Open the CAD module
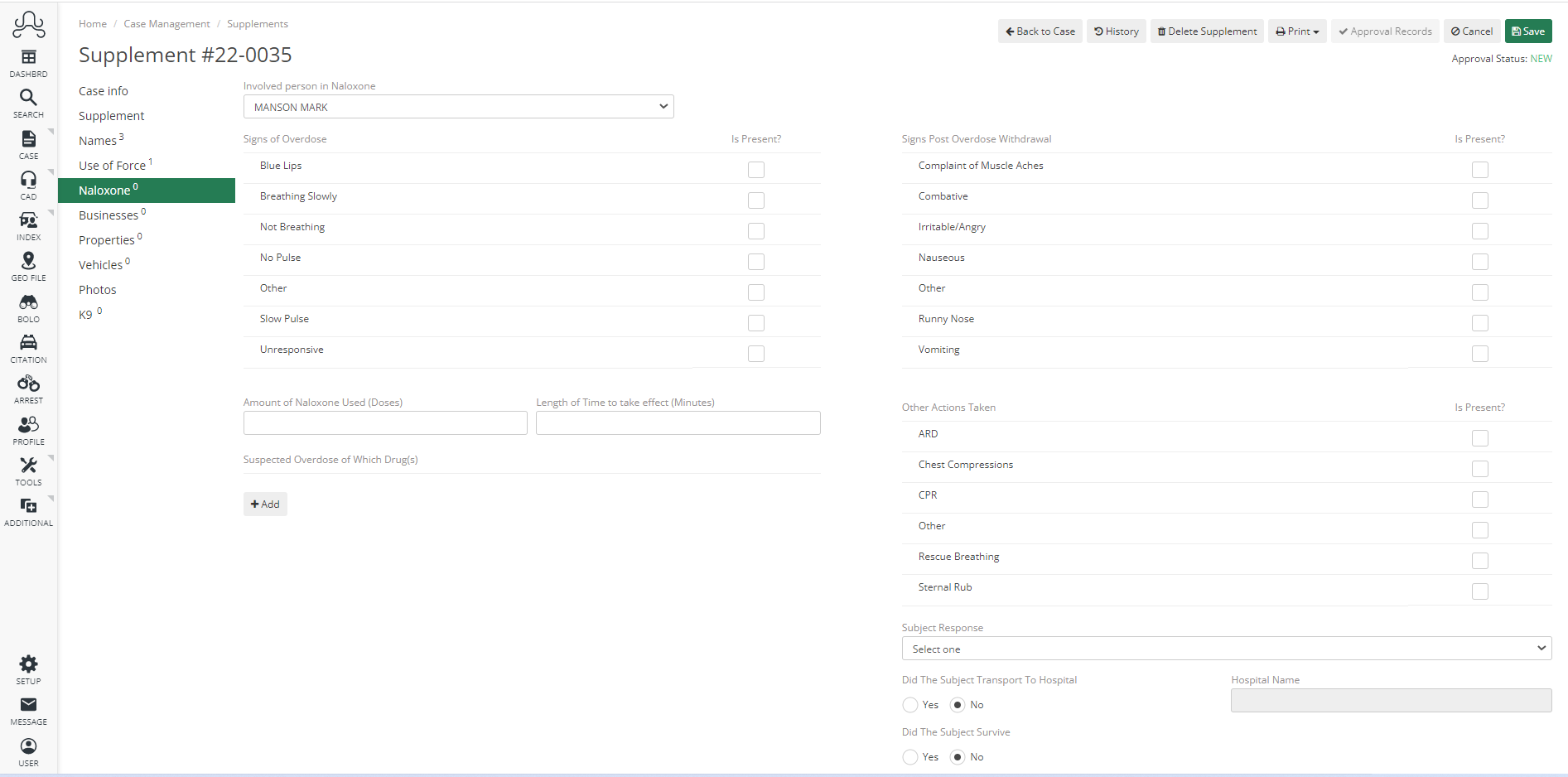The height and width of the screenshot is (777, 1568). click(x=28, y=184)
